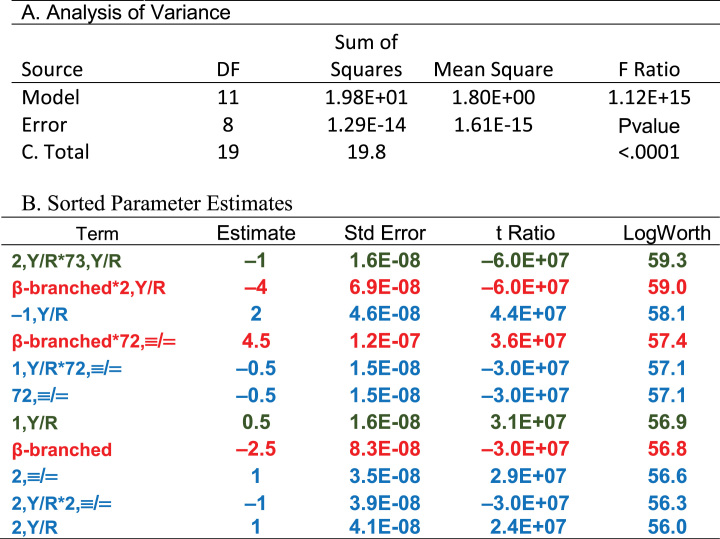The height and width of the screenshot is (539, 720).
Task: Click the std error 4.1E-08
Action: (385, 527)
